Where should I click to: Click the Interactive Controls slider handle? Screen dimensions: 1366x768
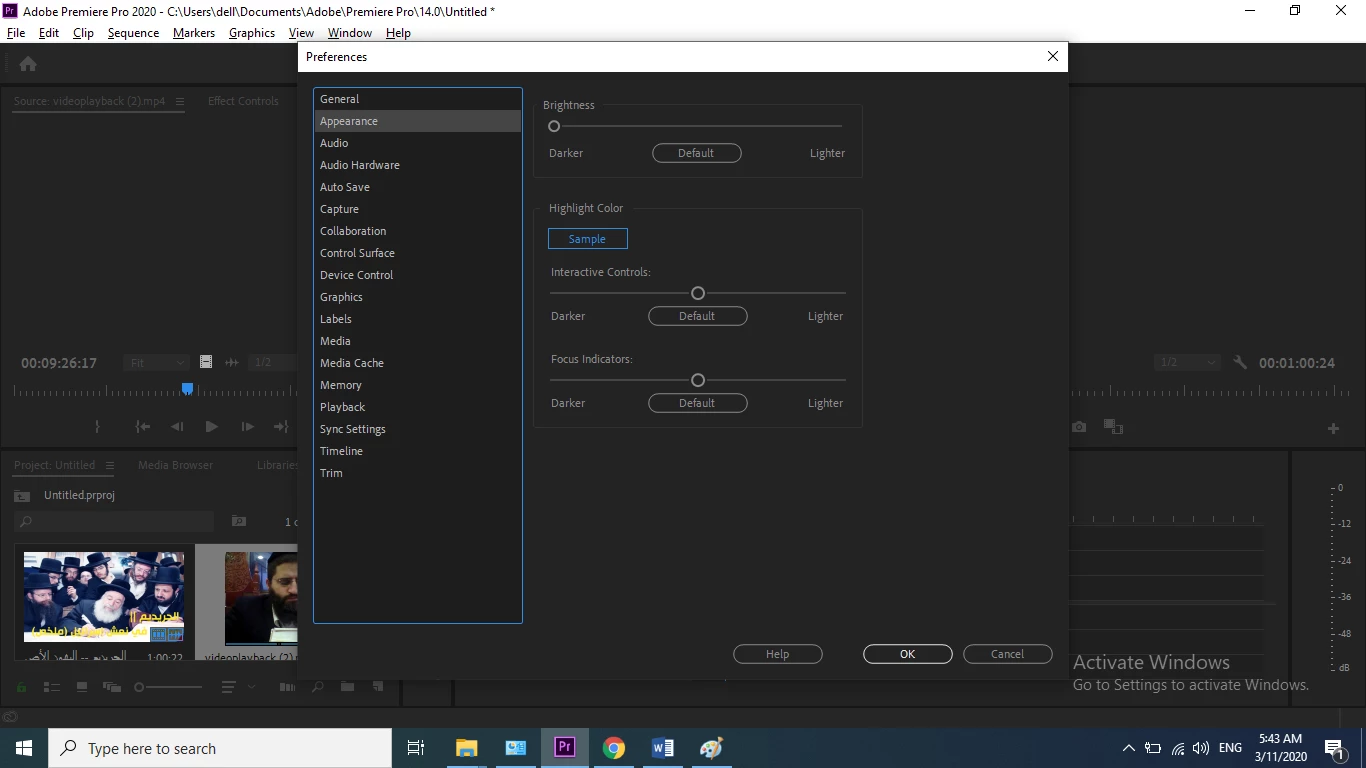[698, 293]
